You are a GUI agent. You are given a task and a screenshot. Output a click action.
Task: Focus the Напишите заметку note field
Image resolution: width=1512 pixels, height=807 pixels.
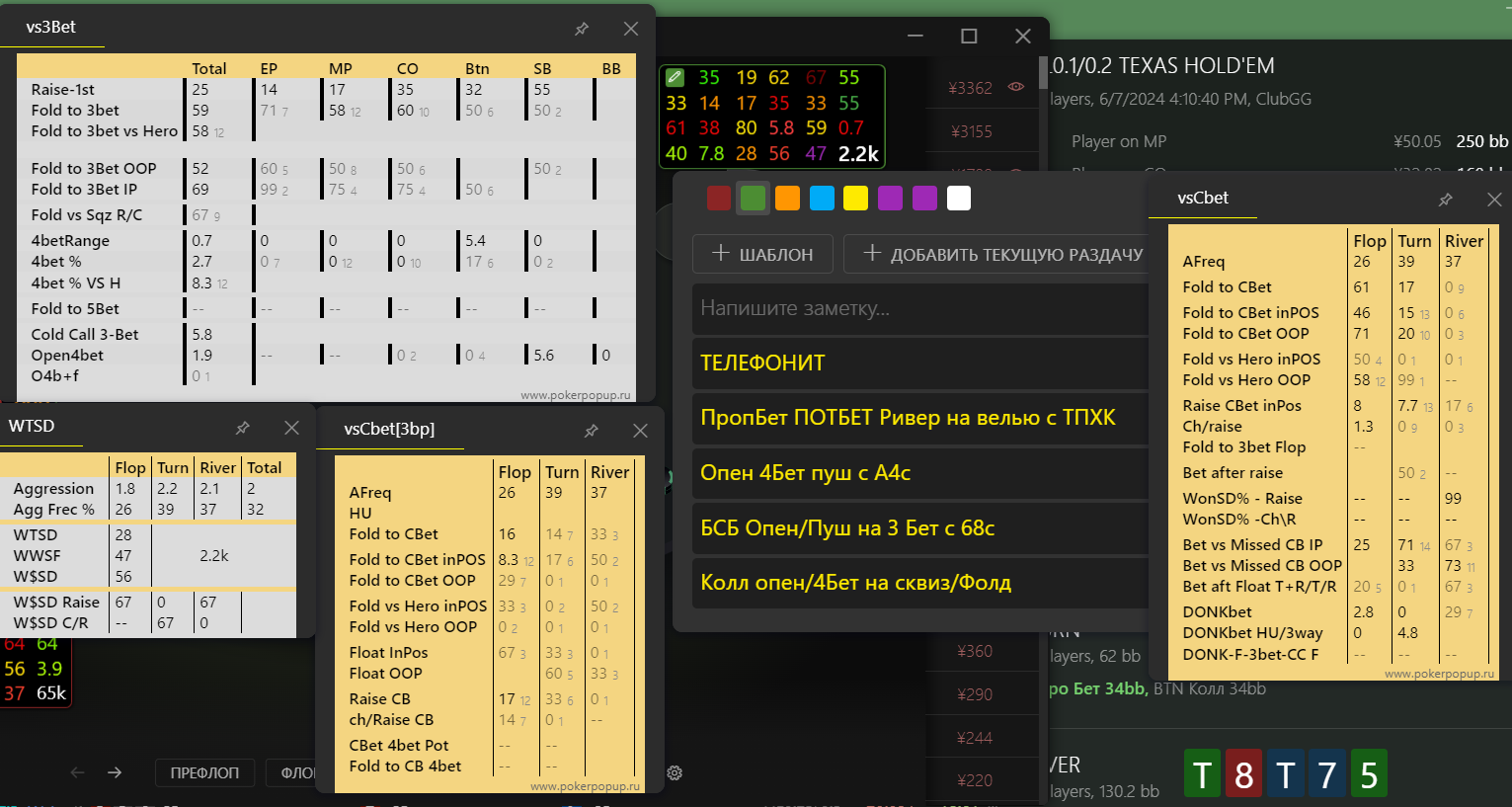920,308
